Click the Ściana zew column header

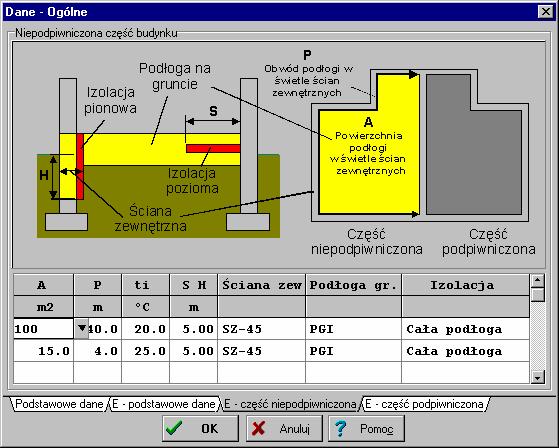pos(261,284)
